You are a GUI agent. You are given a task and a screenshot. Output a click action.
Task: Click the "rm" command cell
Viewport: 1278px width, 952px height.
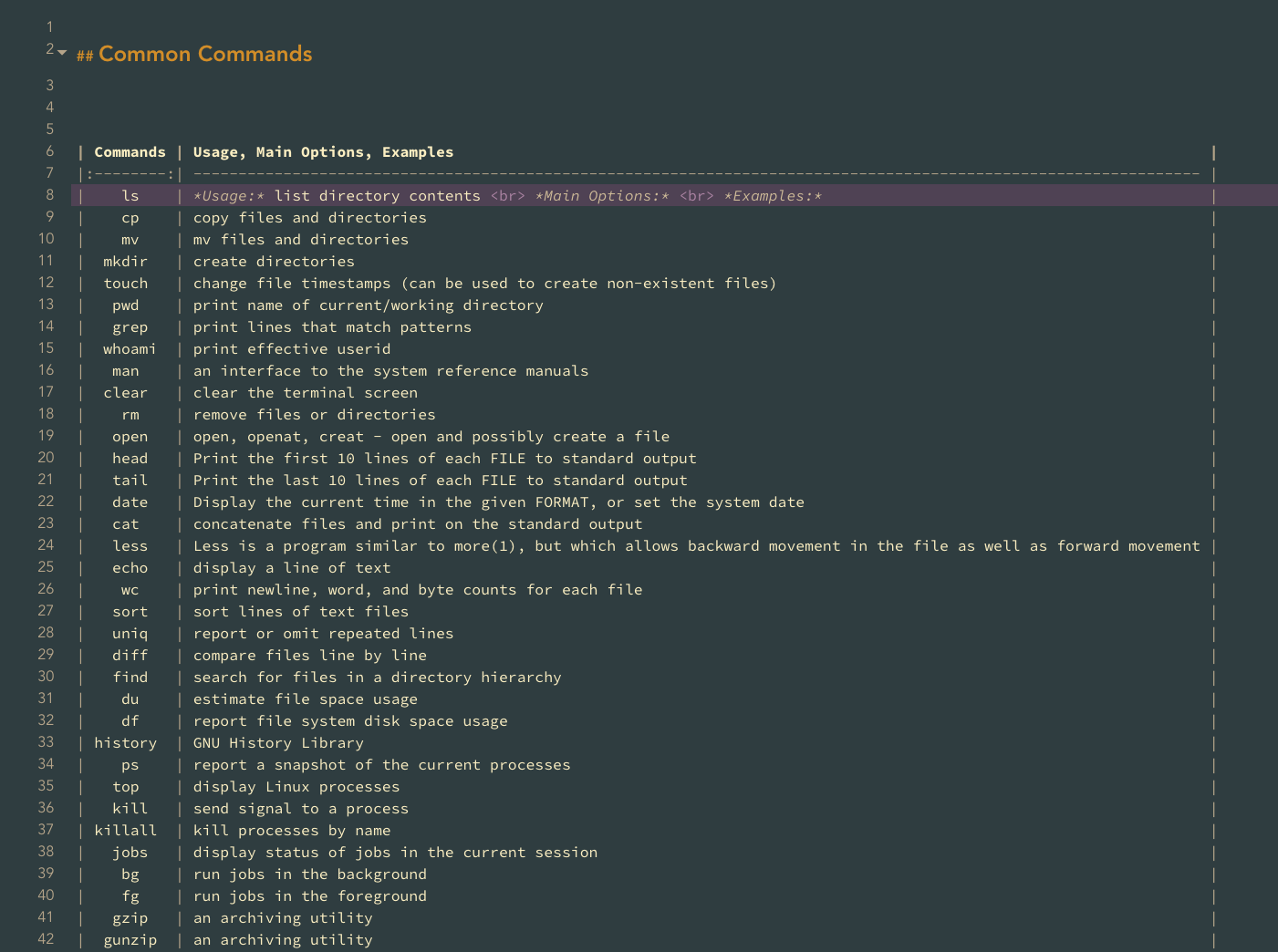130,415
